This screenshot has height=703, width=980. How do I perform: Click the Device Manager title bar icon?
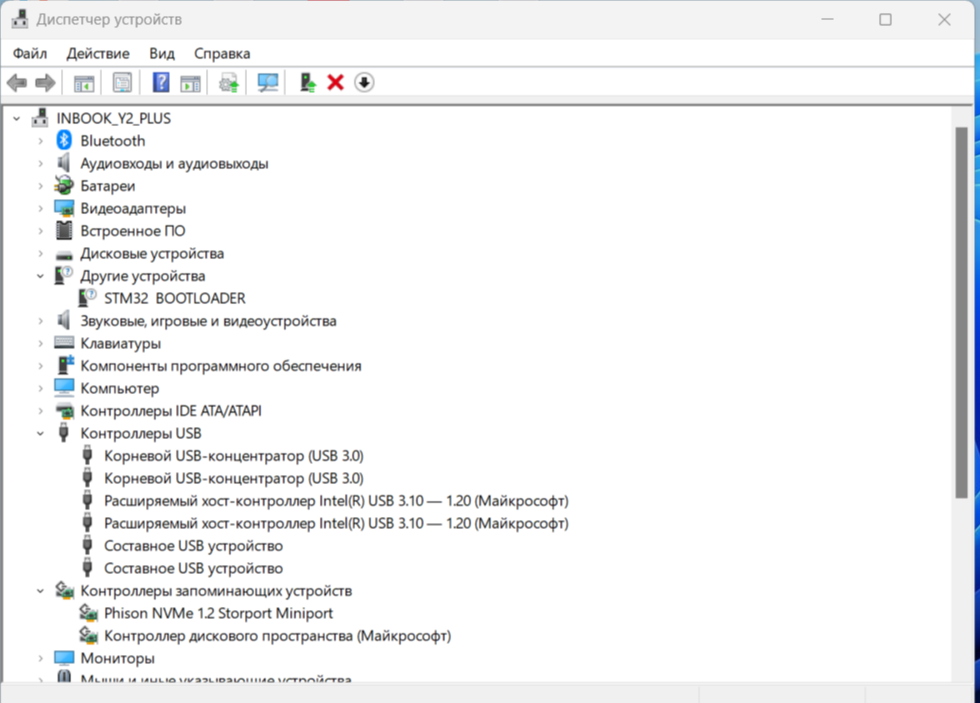coord(19,19)
